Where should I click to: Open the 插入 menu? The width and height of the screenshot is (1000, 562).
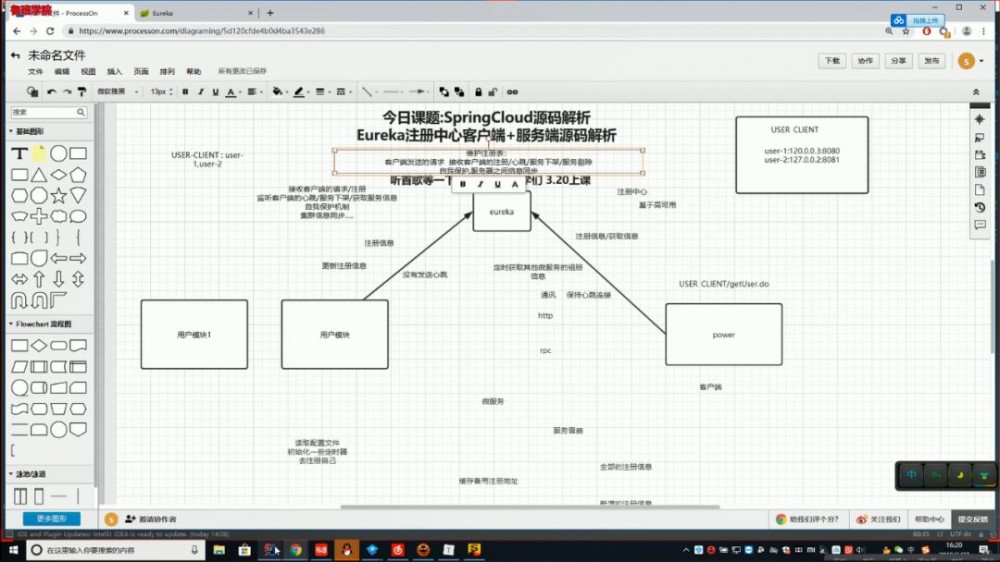115,71
